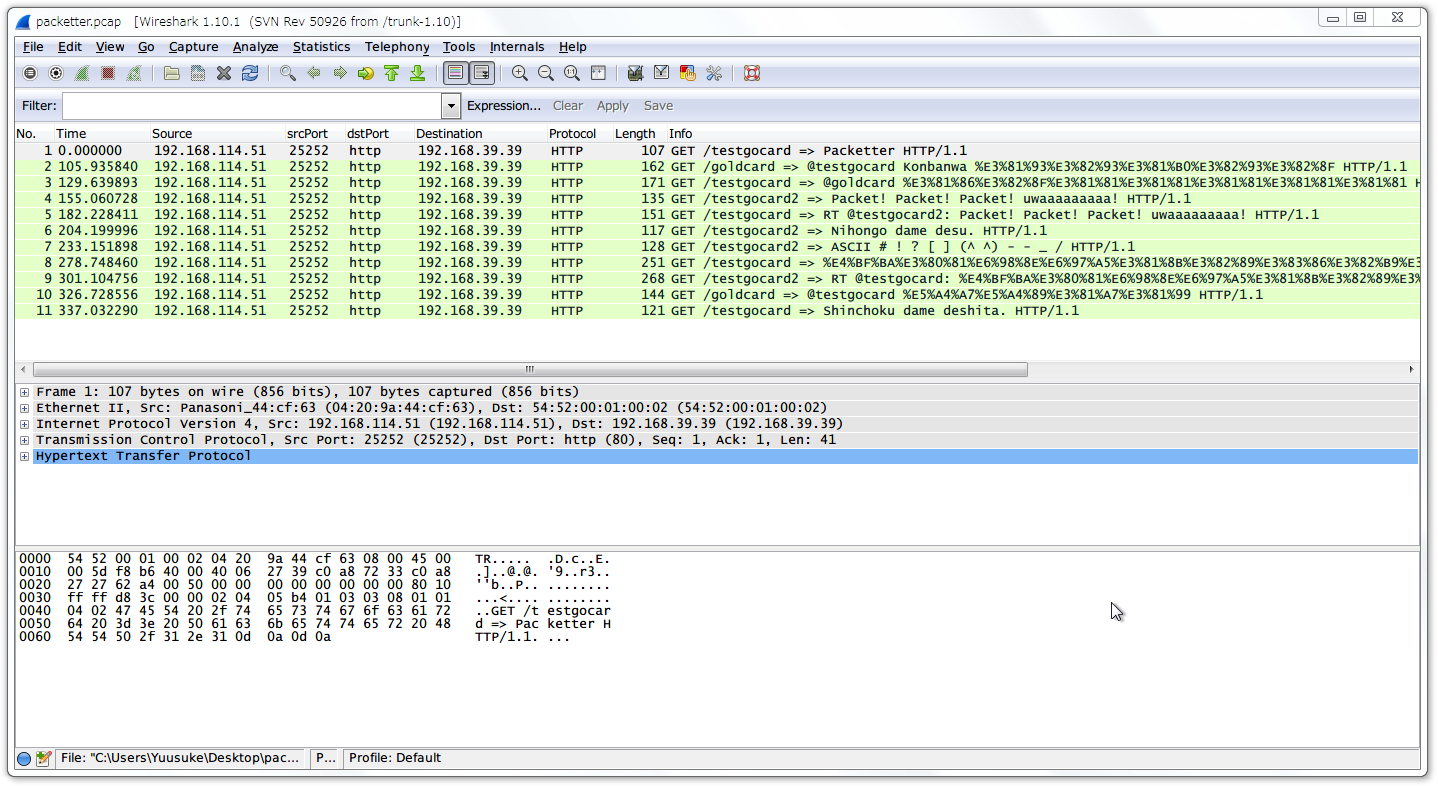Open the Edit menu
This screenshot has height=786, width=1438.
70,47
